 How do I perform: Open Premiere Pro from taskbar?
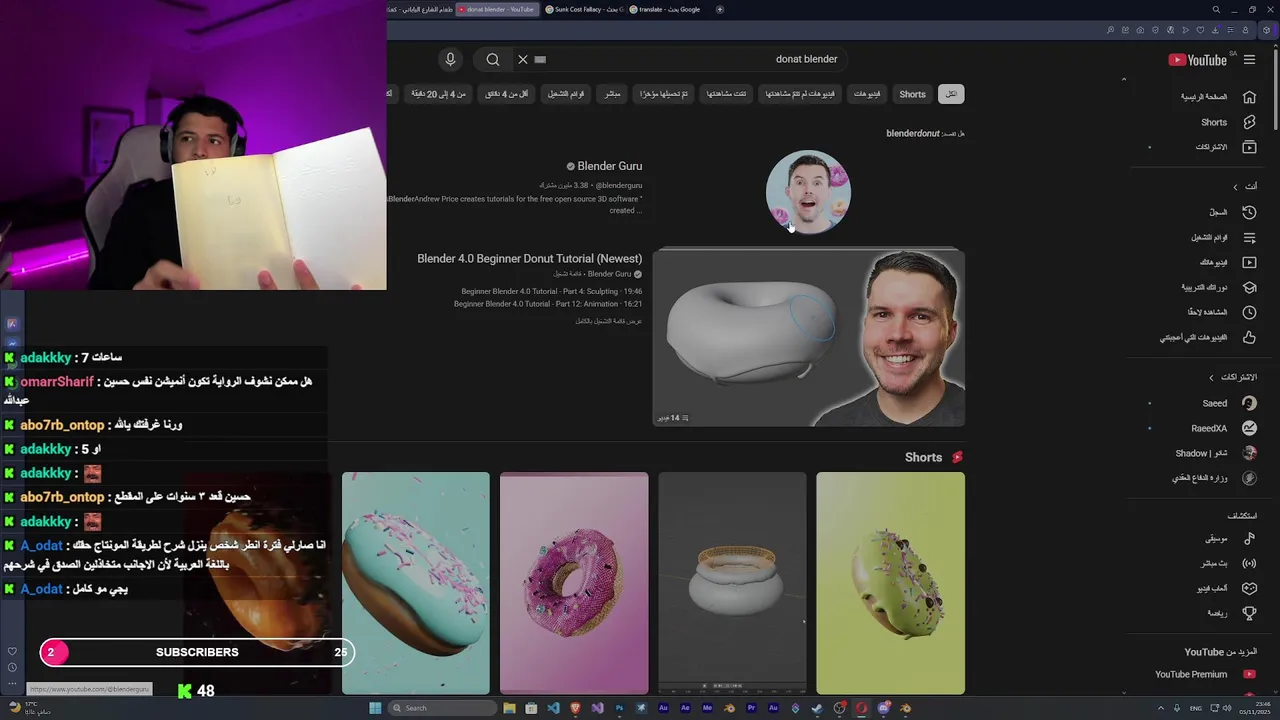click(x=751, y=708)
